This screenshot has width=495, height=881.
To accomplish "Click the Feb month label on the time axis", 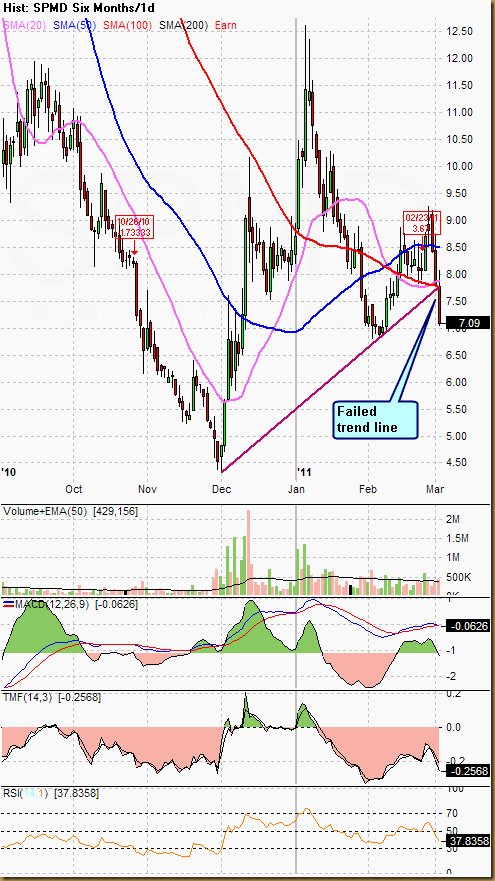I will (368, 488).
